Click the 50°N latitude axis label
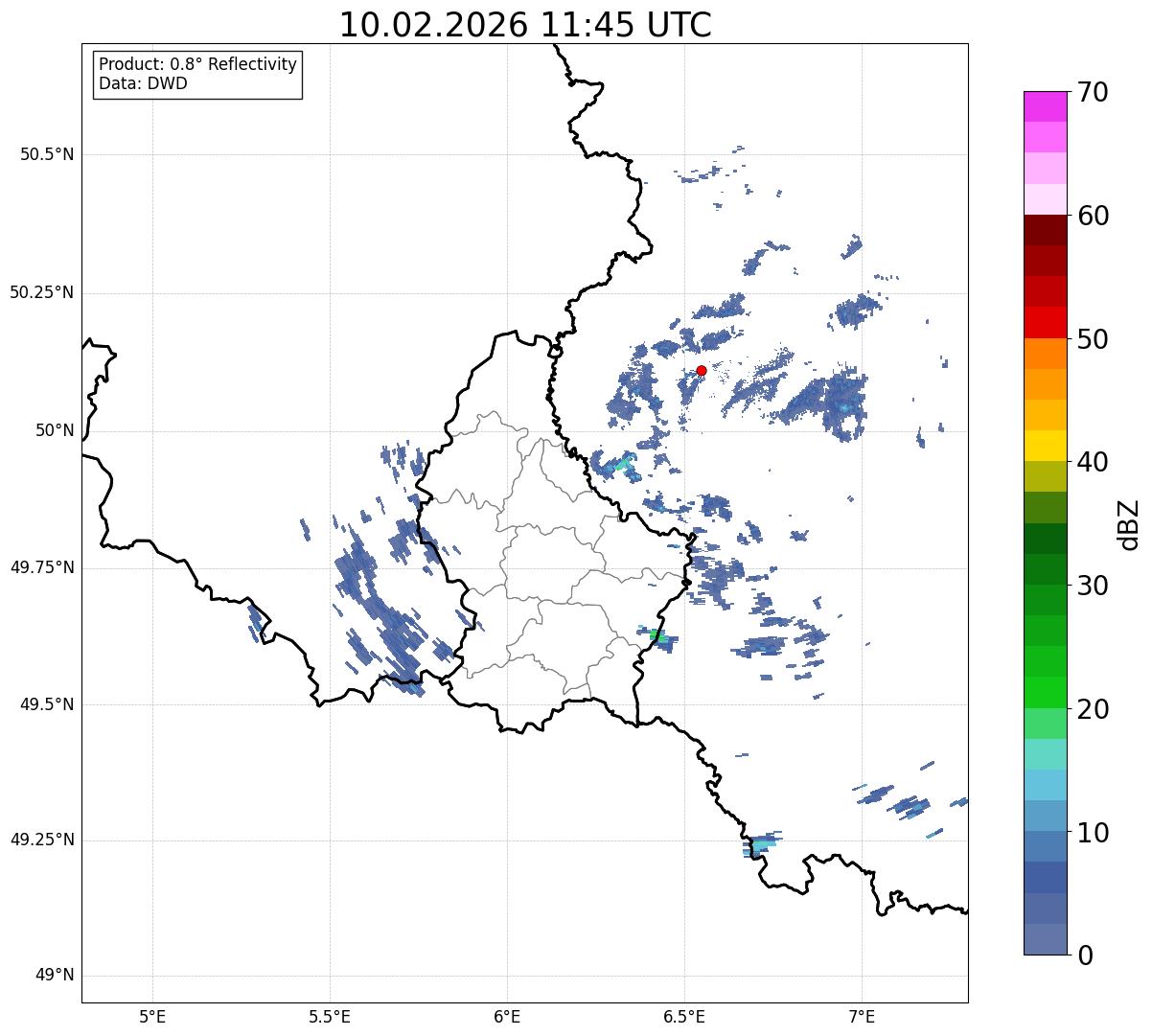Viewport: 1152px width, 1036px height. [55, 430]
